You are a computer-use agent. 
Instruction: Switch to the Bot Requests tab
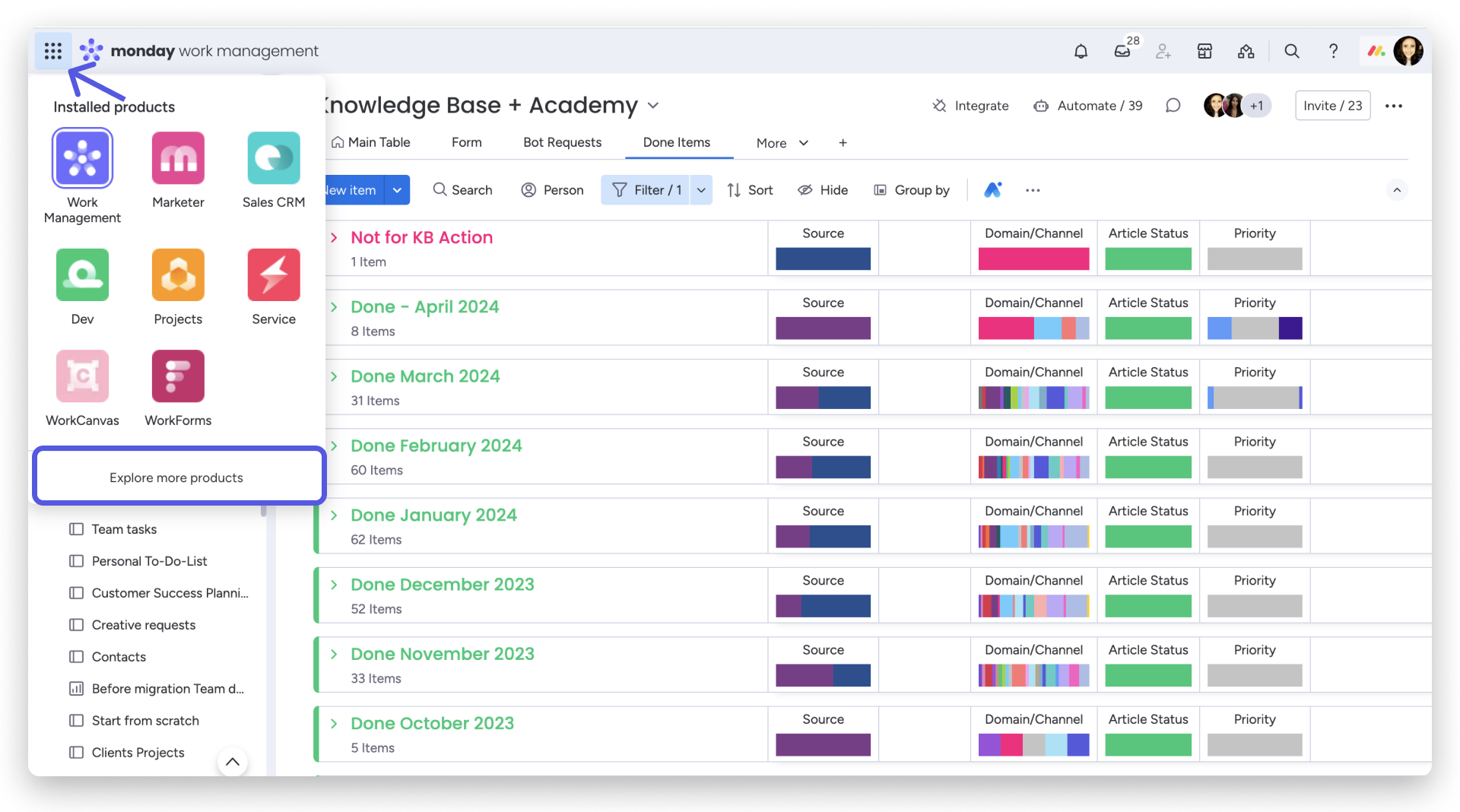tap(562, 142)
